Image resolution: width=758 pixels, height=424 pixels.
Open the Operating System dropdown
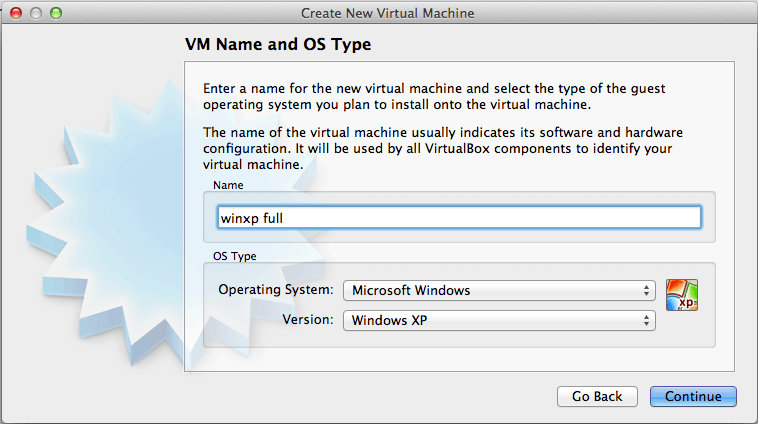[x=499, y=290]
